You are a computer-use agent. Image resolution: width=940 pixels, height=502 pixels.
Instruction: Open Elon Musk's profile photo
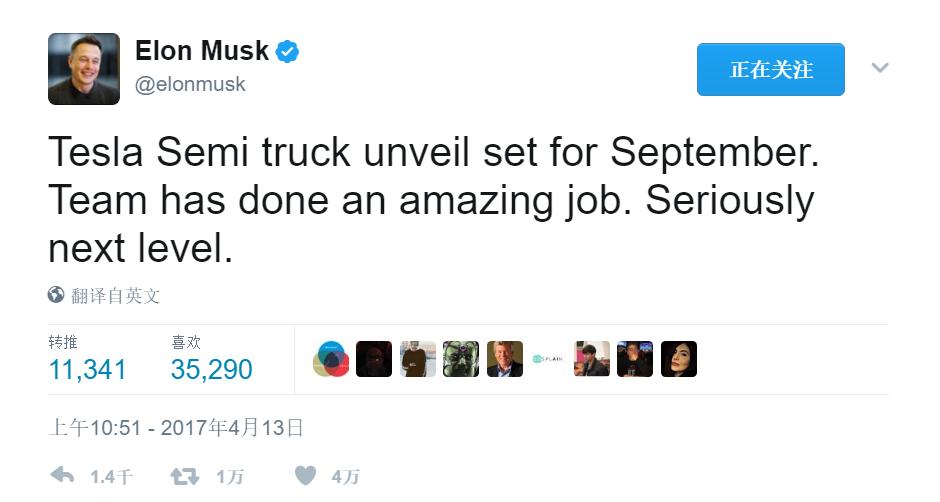(84, 69)
